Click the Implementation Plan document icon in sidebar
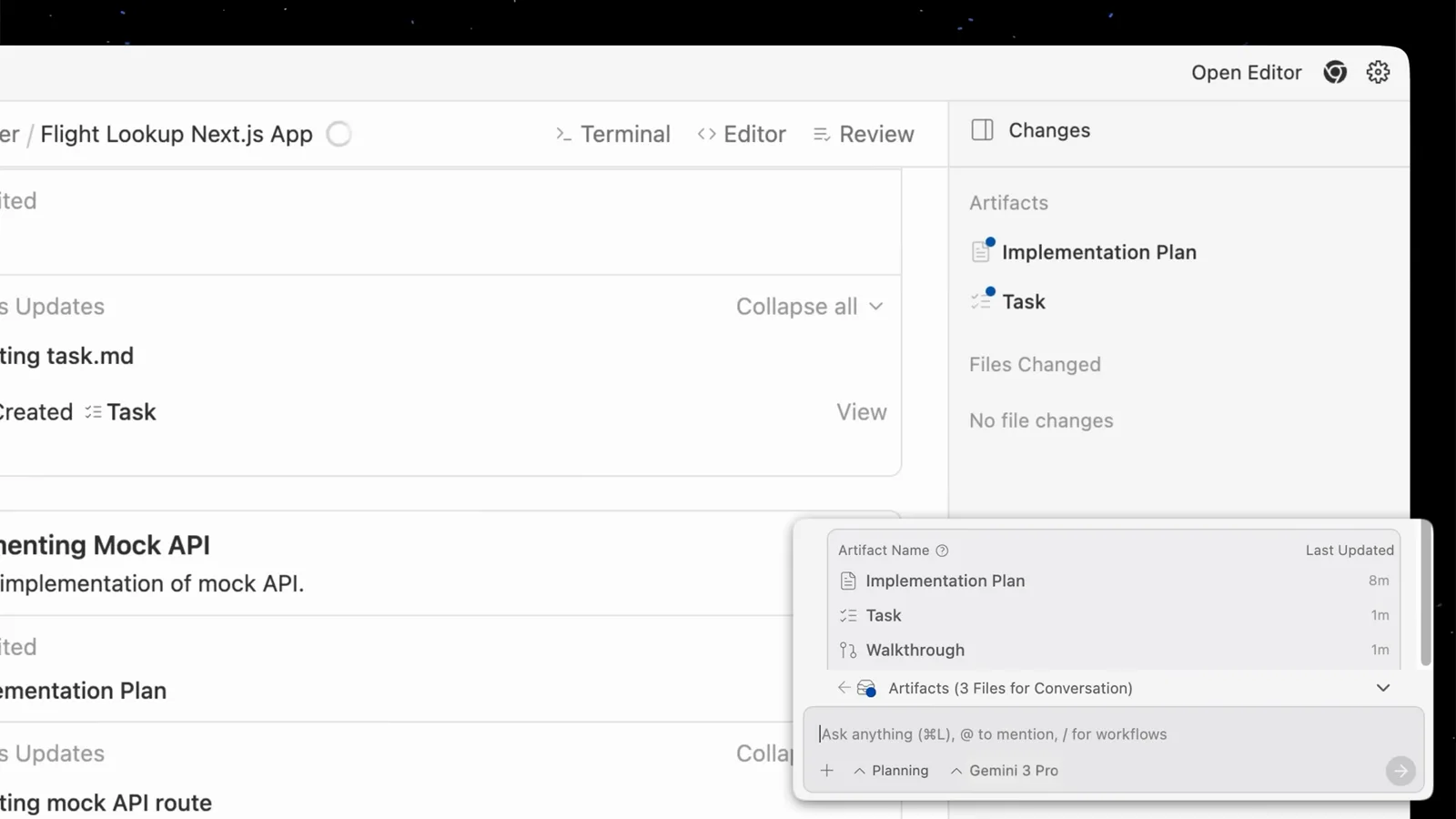Screen dimensions: 1456x819 pos(981,251)
